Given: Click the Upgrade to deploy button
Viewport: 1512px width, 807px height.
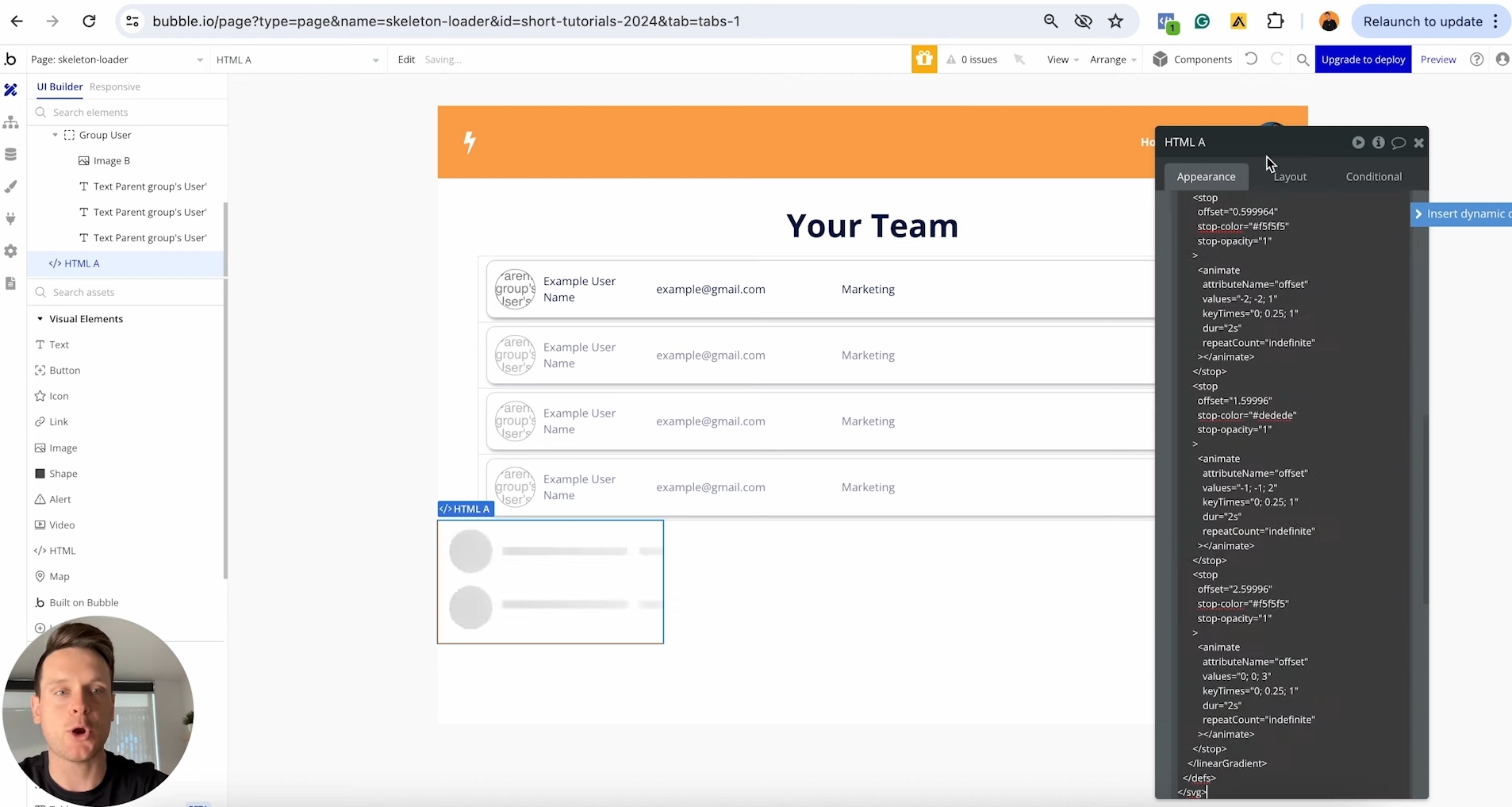Looking at the screenshot, I should [x=1365, y=59].
